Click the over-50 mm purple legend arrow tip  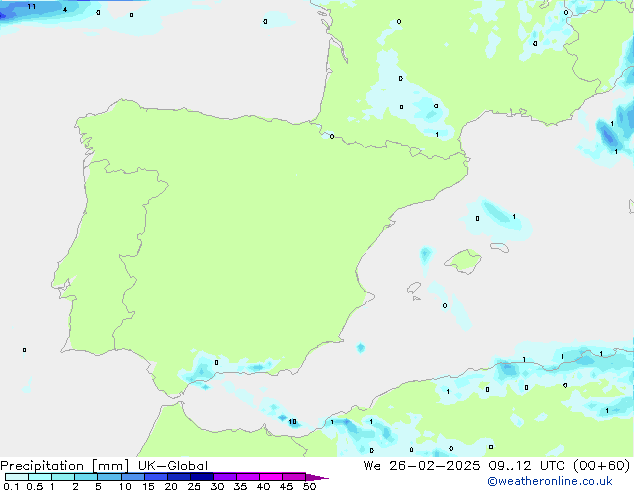click(x=317, y=477)
